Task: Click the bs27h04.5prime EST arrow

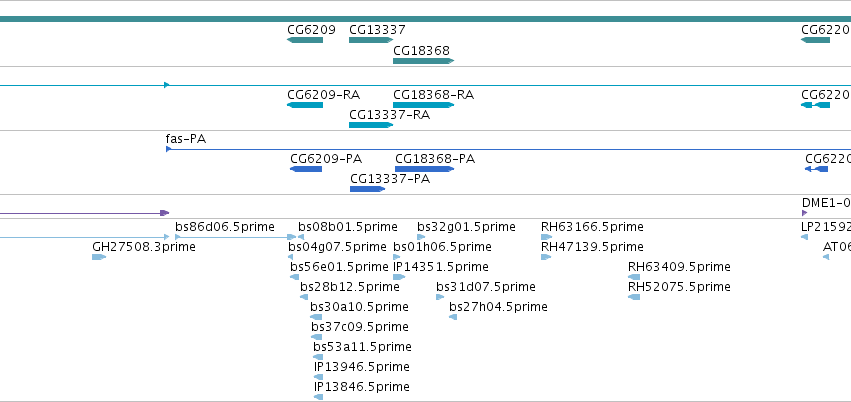Action: click(453, 317)
